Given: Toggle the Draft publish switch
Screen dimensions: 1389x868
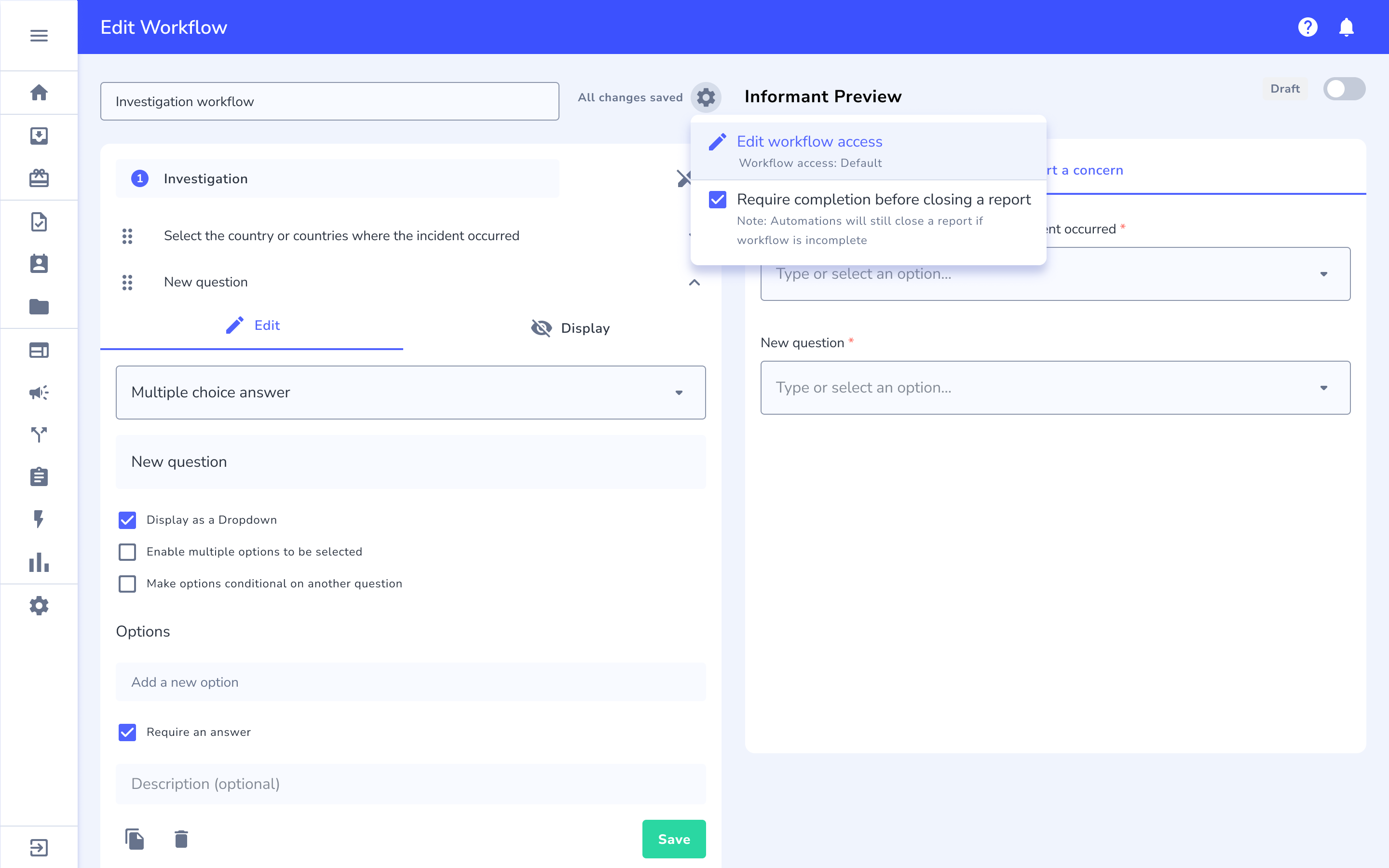Looking at the screenshot, I should [1344, 89].
